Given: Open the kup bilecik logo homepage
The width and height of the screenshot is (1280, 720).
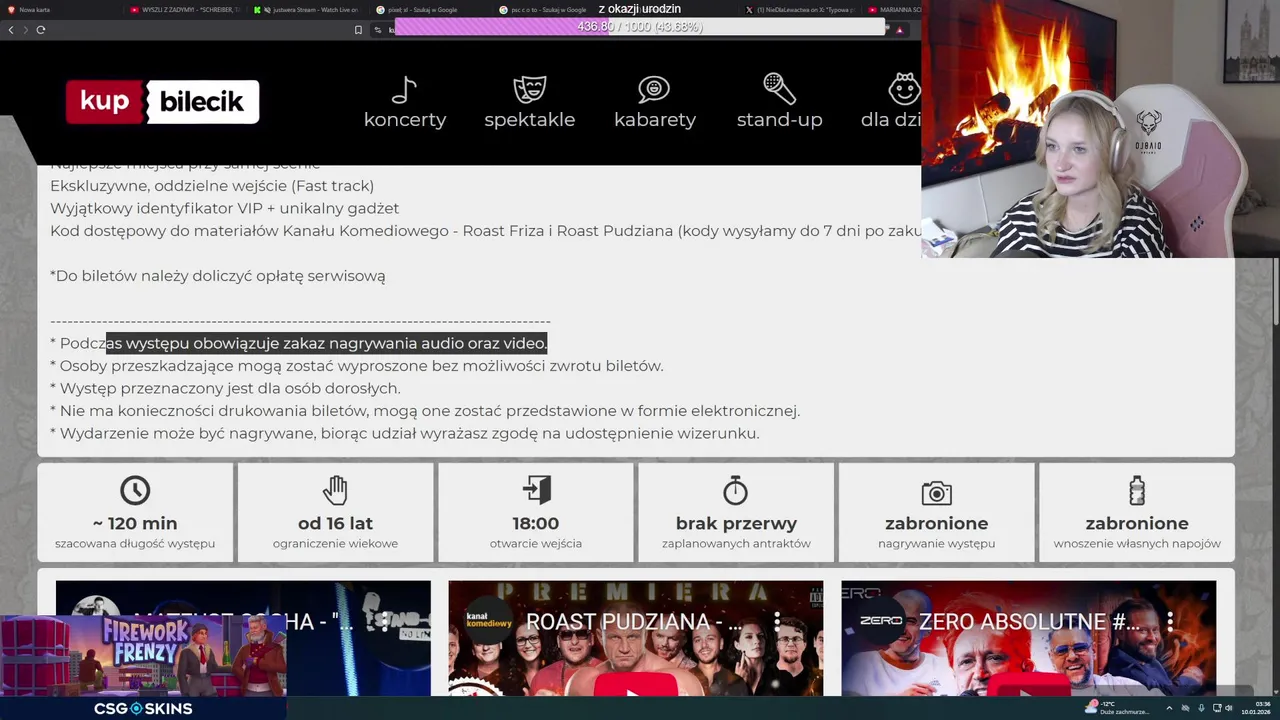Looking at the screenshot, I should point(162,102).
